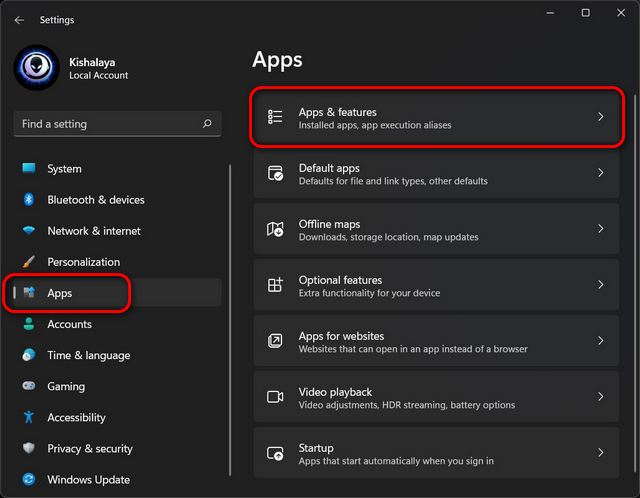The height and width of the screenshot is (498, 640).
Task: Expand Startup chevron
Action: coord(600,452)
